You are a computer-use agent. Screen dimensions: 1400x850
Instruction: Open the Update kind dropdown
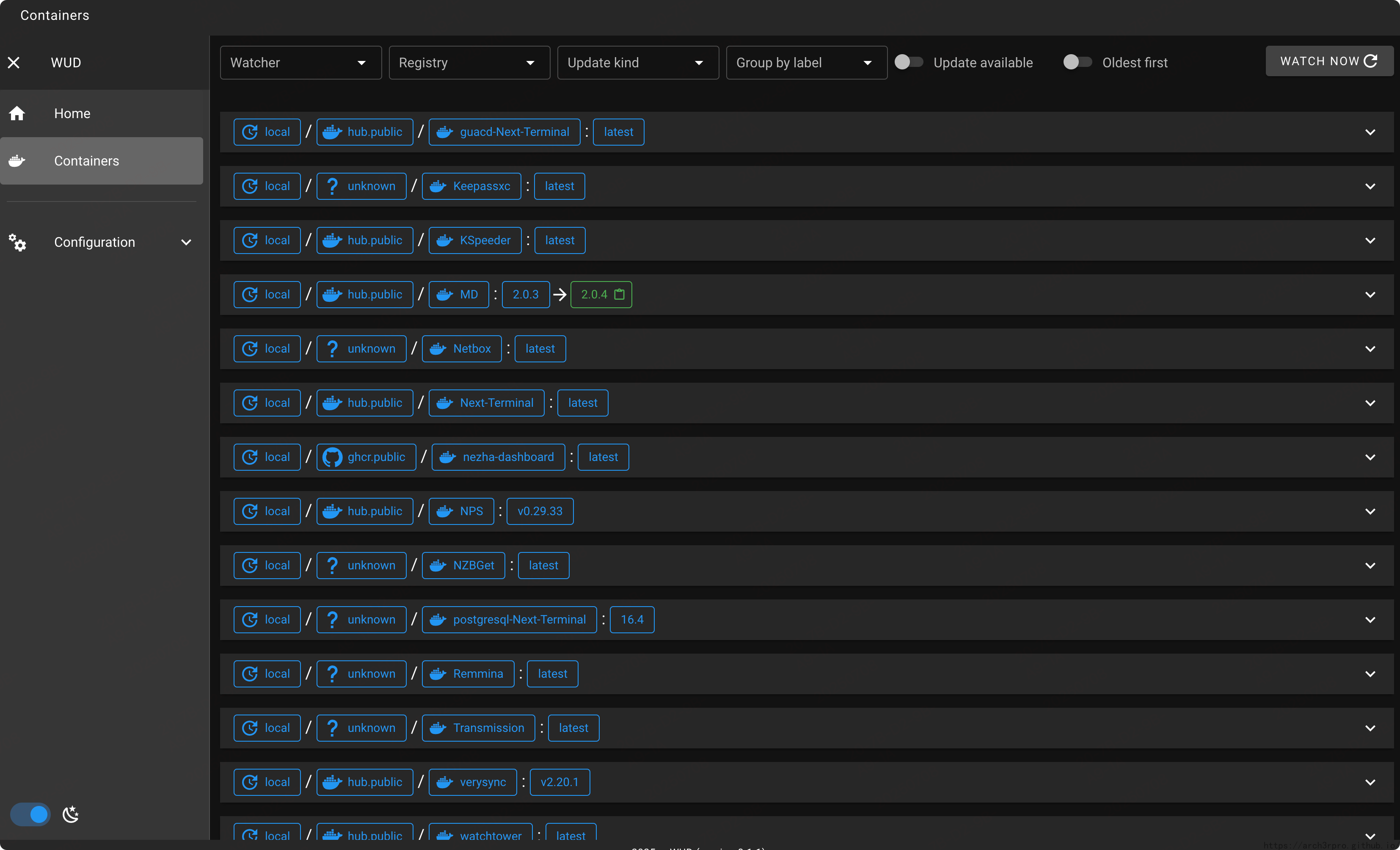click(637, 63)
